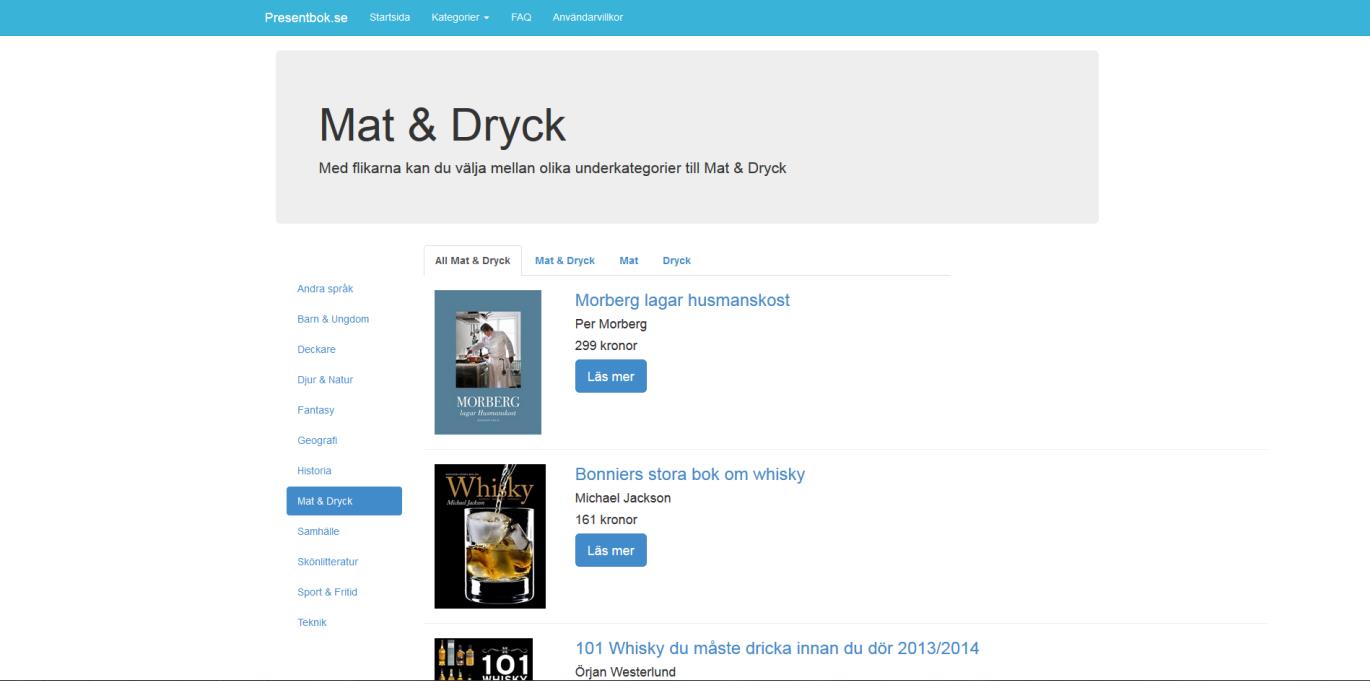Open the Morberg lagar husmanskost title link
Screen dimensions: 1370x681
(682, 300)
